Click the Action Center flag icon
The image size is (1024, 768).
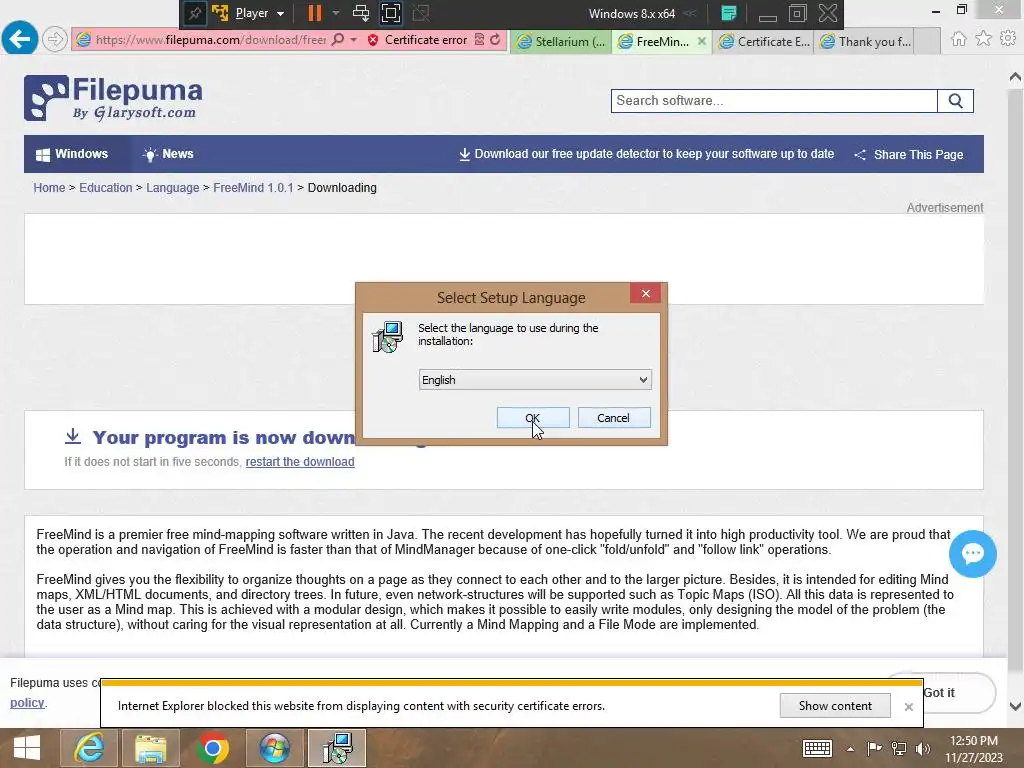click(874, 748)
